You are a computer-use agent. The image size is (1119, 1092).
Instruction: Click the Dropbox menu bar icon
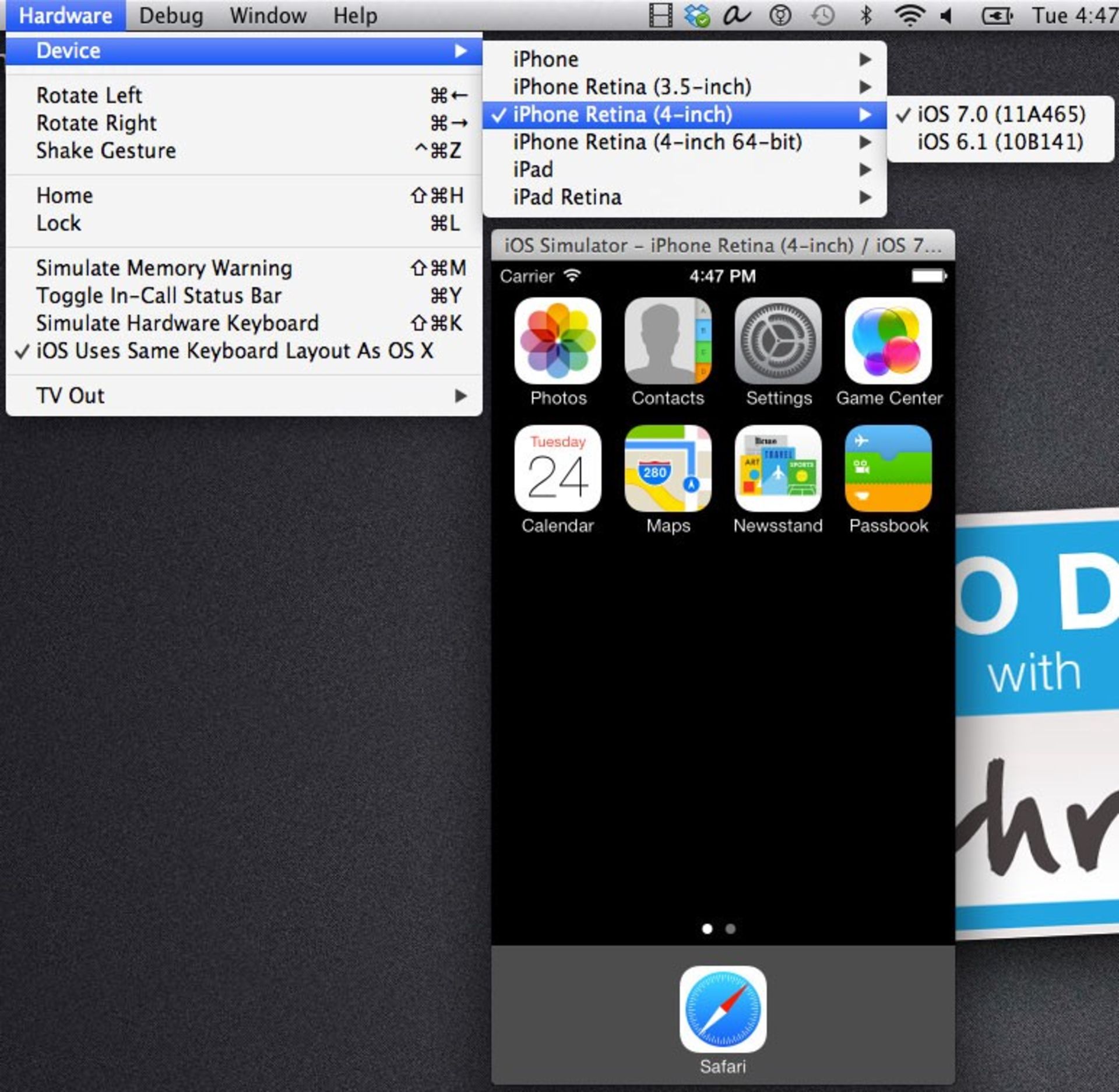[x=697, y=16]
